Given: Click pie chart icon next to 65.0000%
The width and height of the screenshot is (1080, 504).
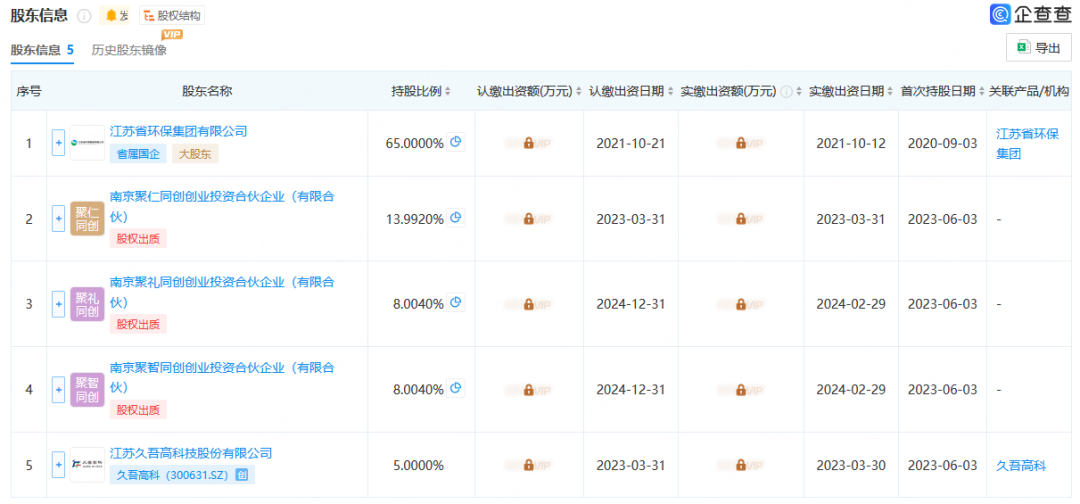Looking at the screenshot, I should coord(456,143).
